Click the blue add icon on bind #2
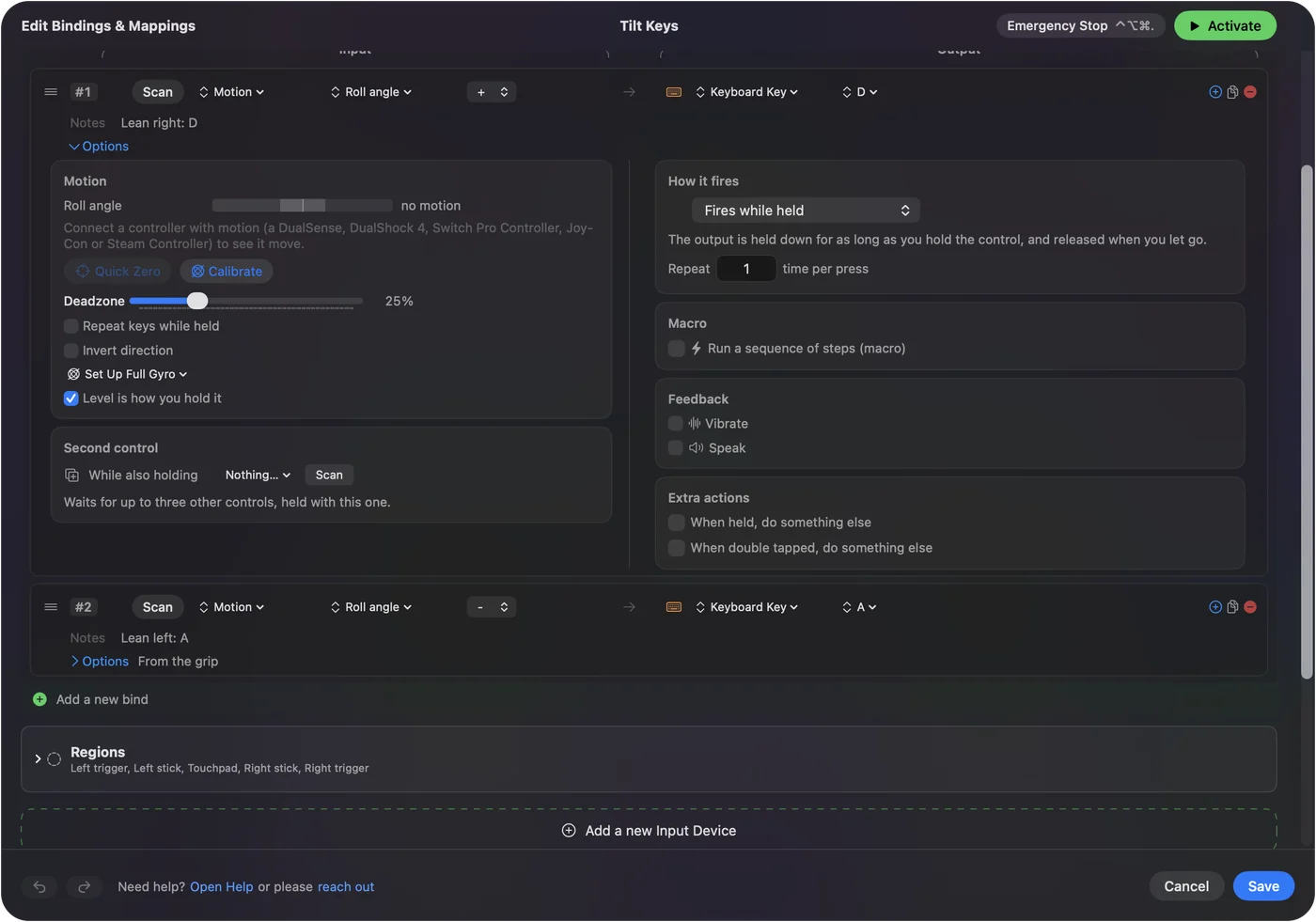 pyautogui.click(x=1215, y=607)
